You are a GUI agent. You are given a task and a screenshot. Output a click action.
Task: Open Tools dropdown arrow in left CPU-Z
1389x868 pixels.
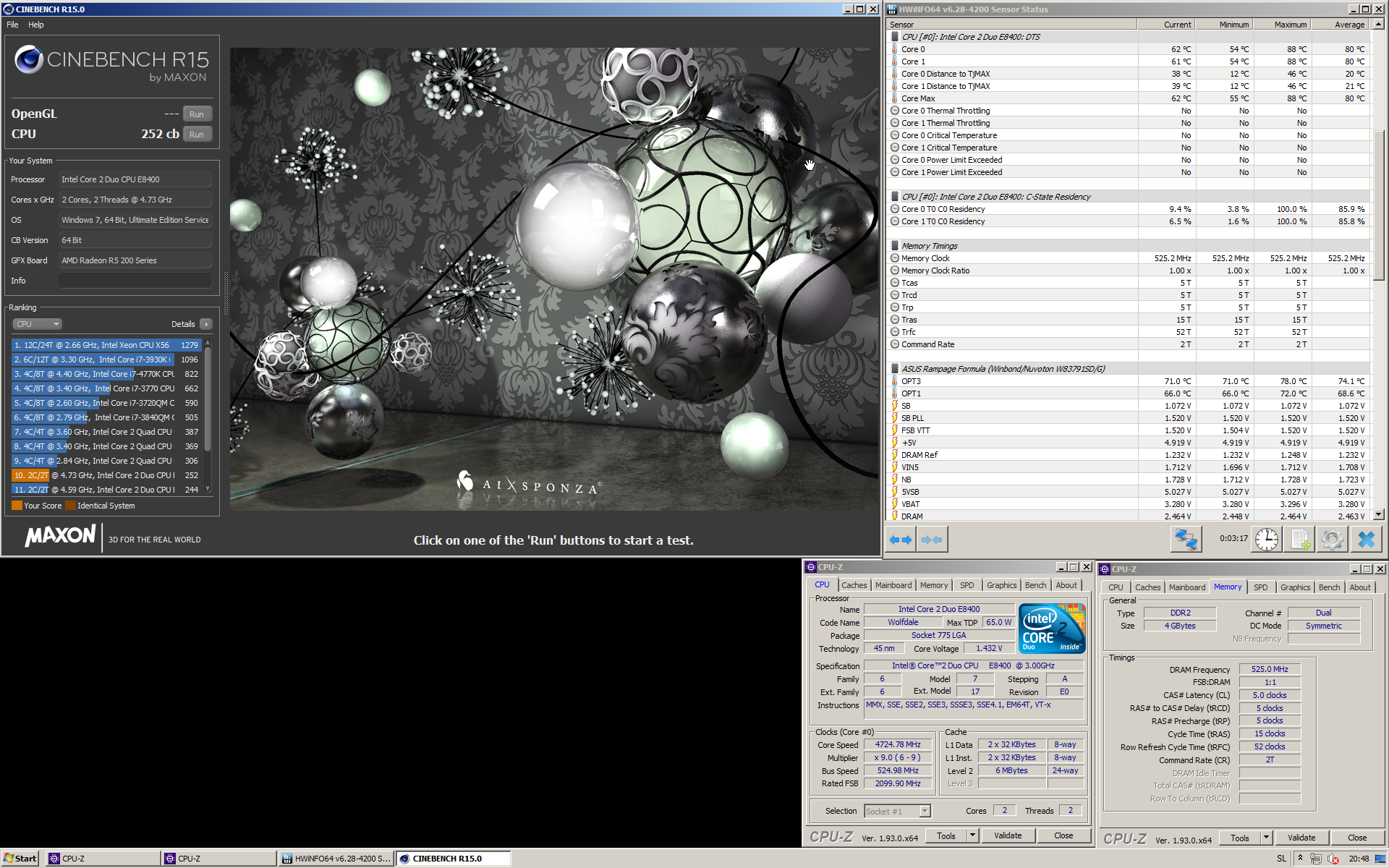972,835
